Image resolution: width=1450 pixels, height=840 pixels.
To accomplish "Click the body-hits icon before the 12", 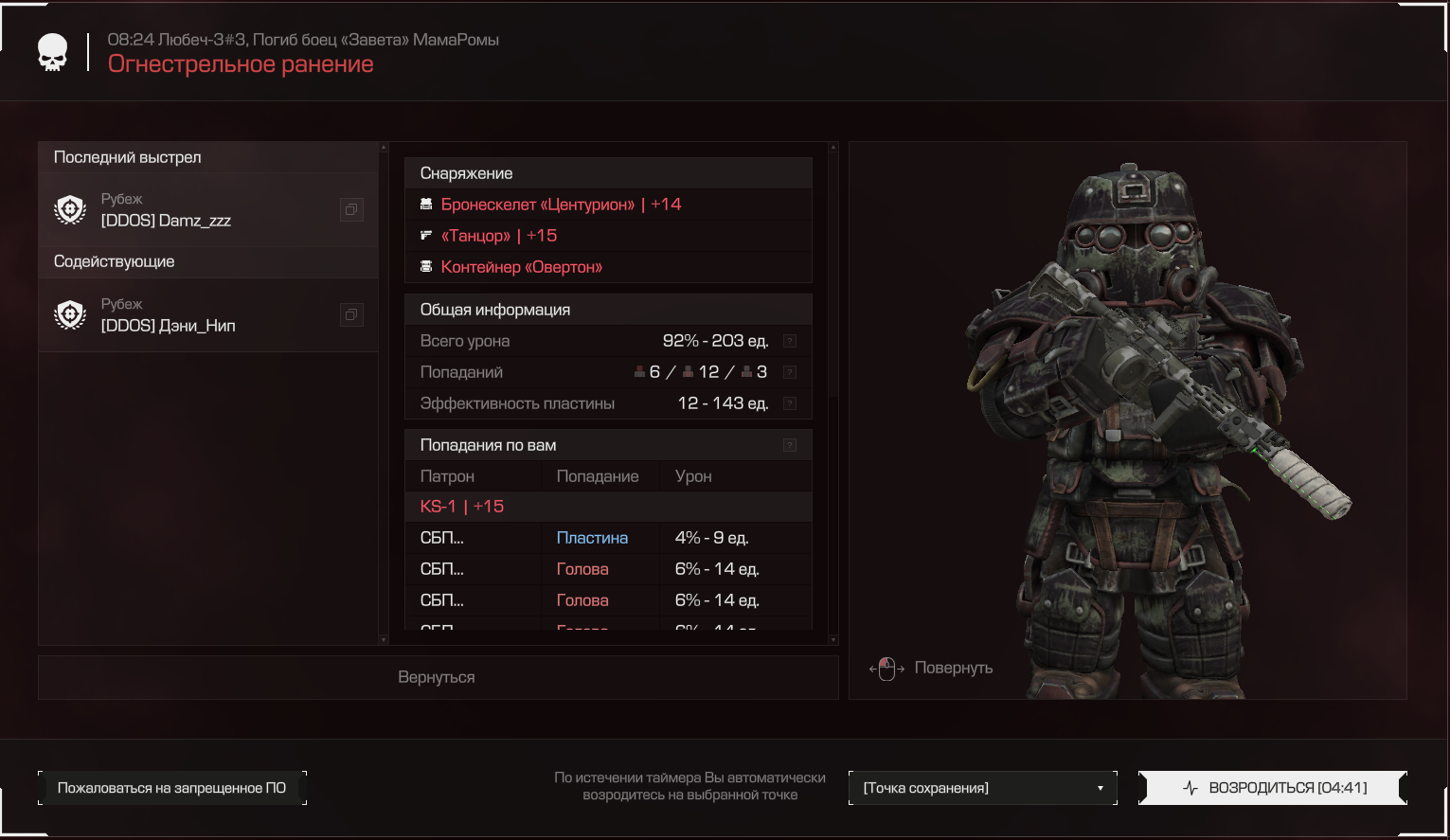I will [x=689, y=372].
